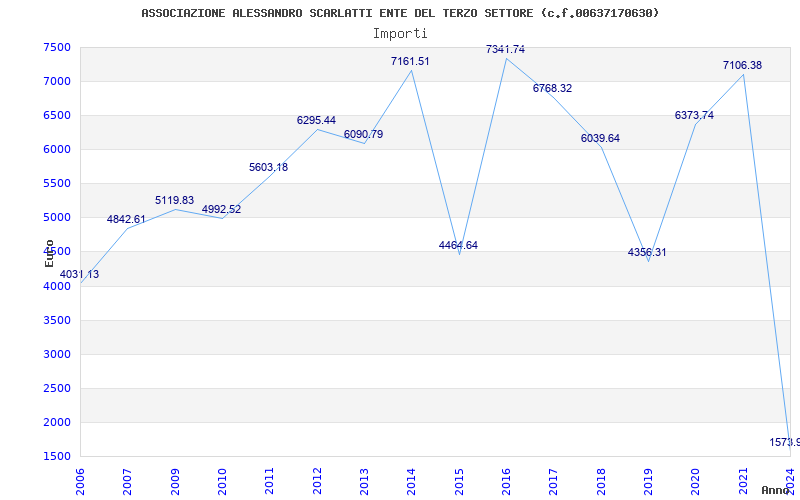The image size is (800, 500).
Task: Click the y-axis tick 3500
Action: [x=57, y=320]
